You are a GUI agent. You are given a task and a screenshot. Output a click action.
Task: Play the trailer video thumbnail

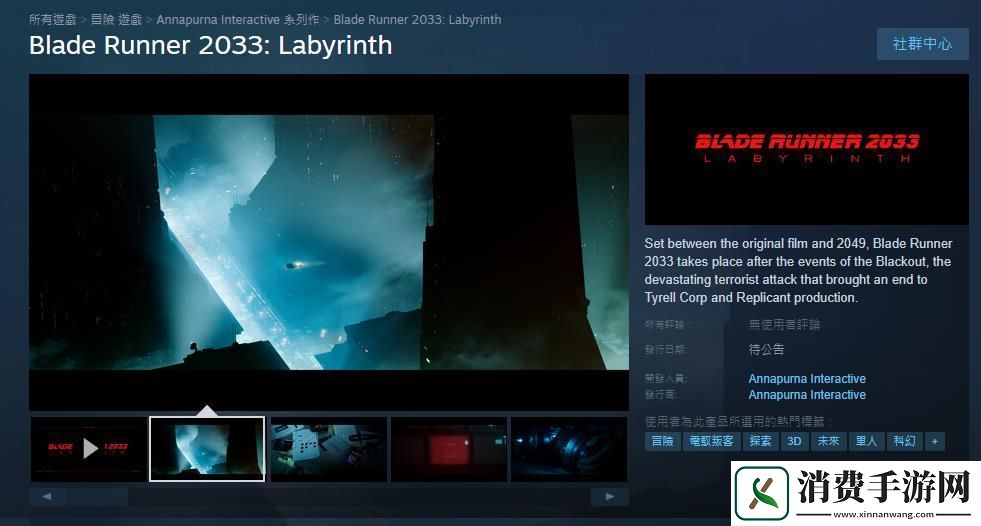tap(88, 449)
